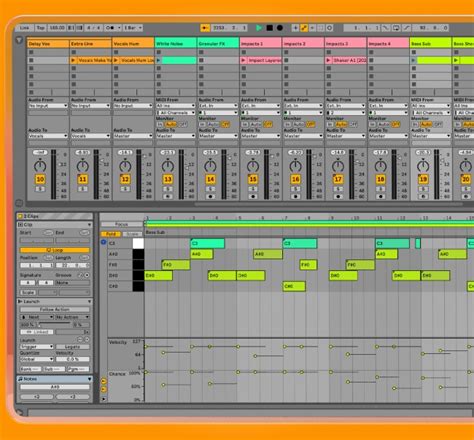This screenshot has width=474, height=440.
Task: Click the Link button in top bar
Action: 25,28
